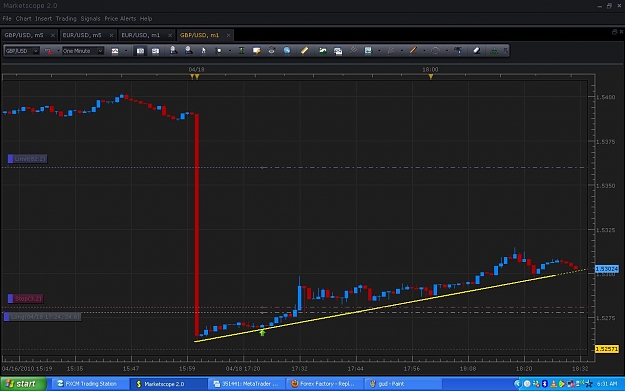Image resolution: width=625 pixels, height=391 pixels.
Task: Select the grey parallel lines tool
Action: click(353, 50)
